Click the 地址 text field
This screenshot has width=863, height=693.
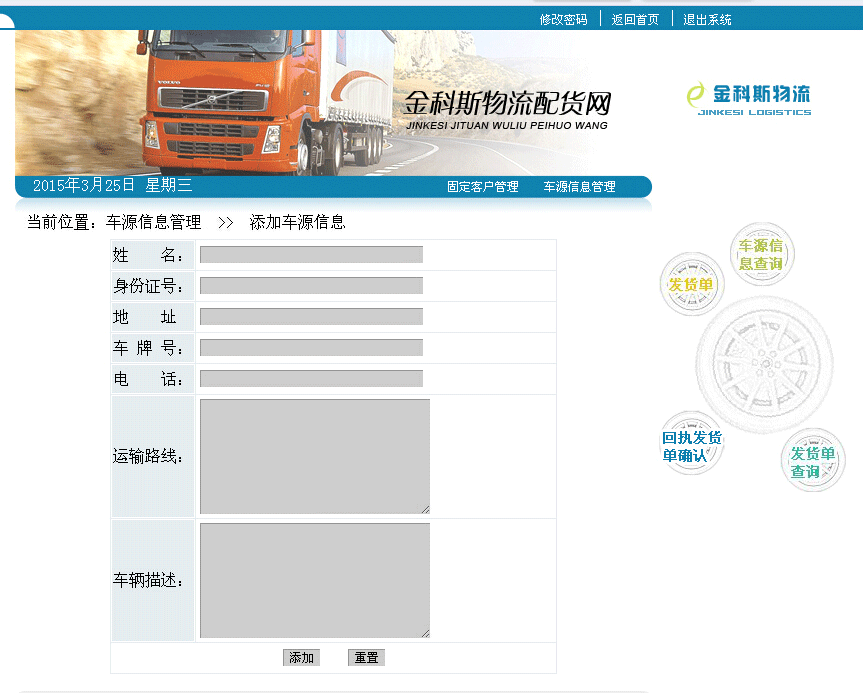pyautogui.click(x=310, y=316)
